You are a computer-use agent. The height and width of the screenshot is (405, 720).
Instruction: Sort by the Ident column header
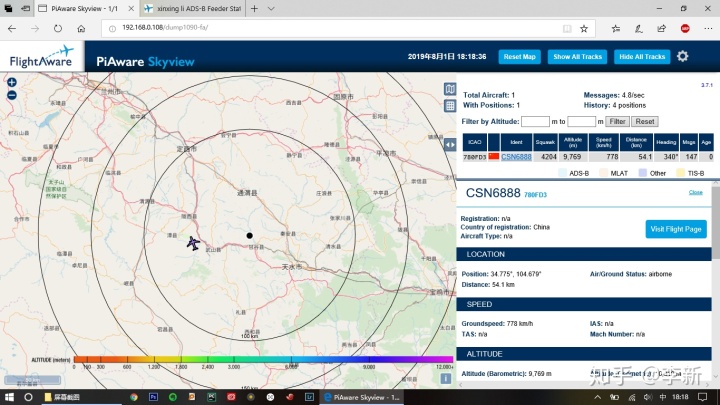516,142
